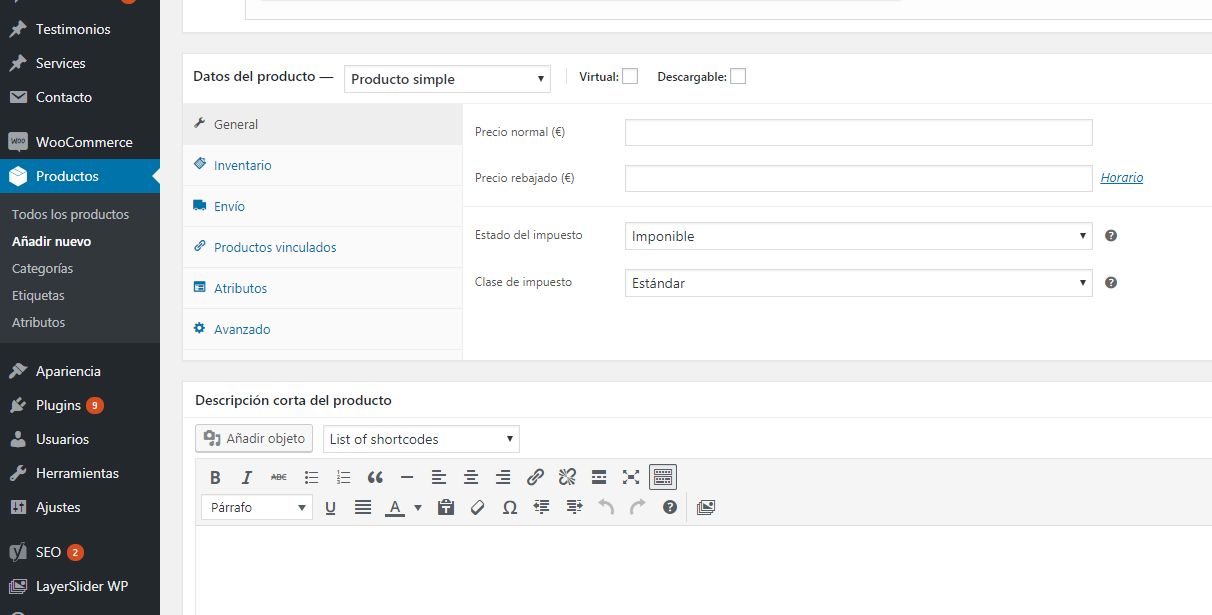
Task: Toggle the toolbar kitchen sink button
Action: (663, 477)
